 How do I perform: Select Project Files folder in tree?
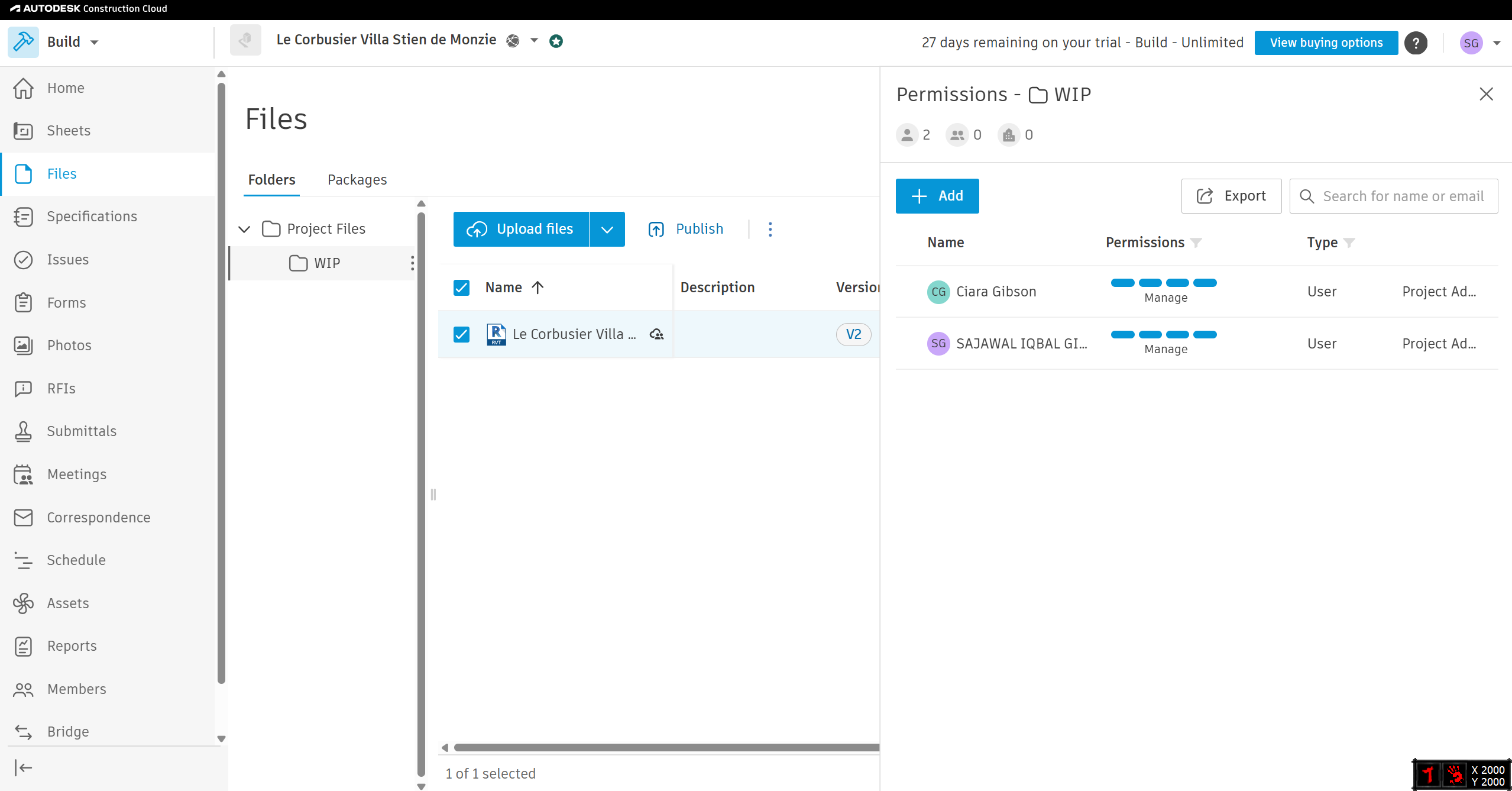point(326,229)
